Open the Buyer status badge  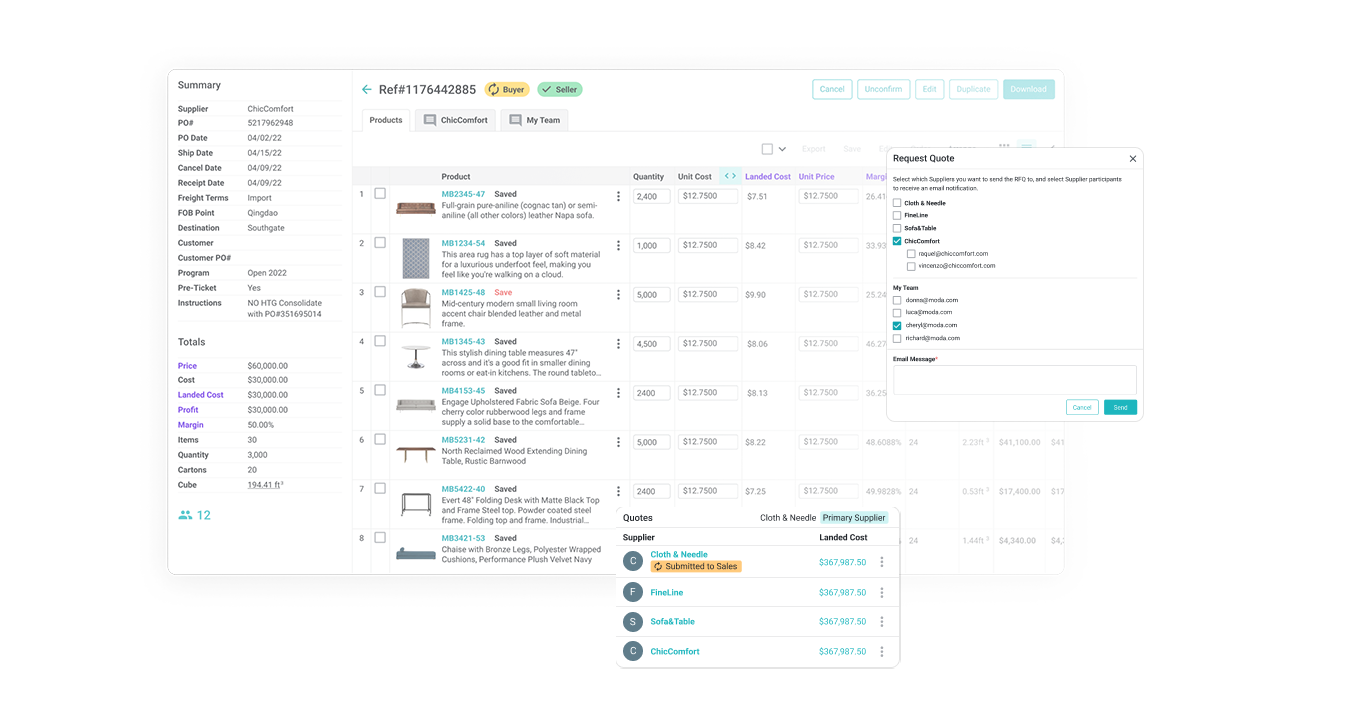[x=507, y=90]
